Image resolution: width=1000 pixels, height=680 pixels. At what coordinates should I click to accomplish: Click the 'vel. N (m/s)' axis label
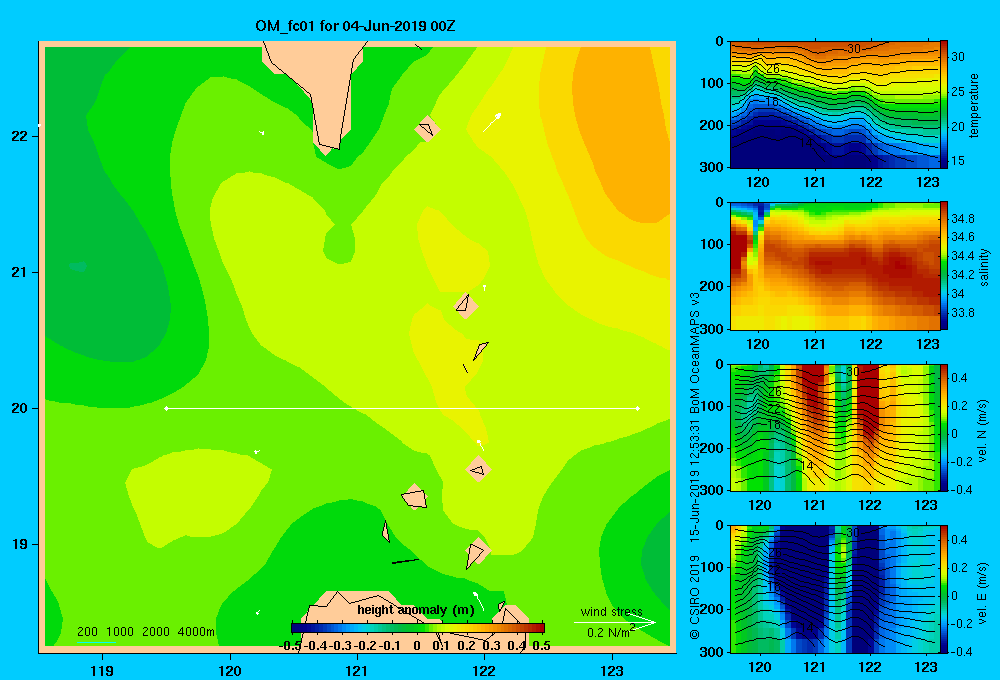[983, 431]
